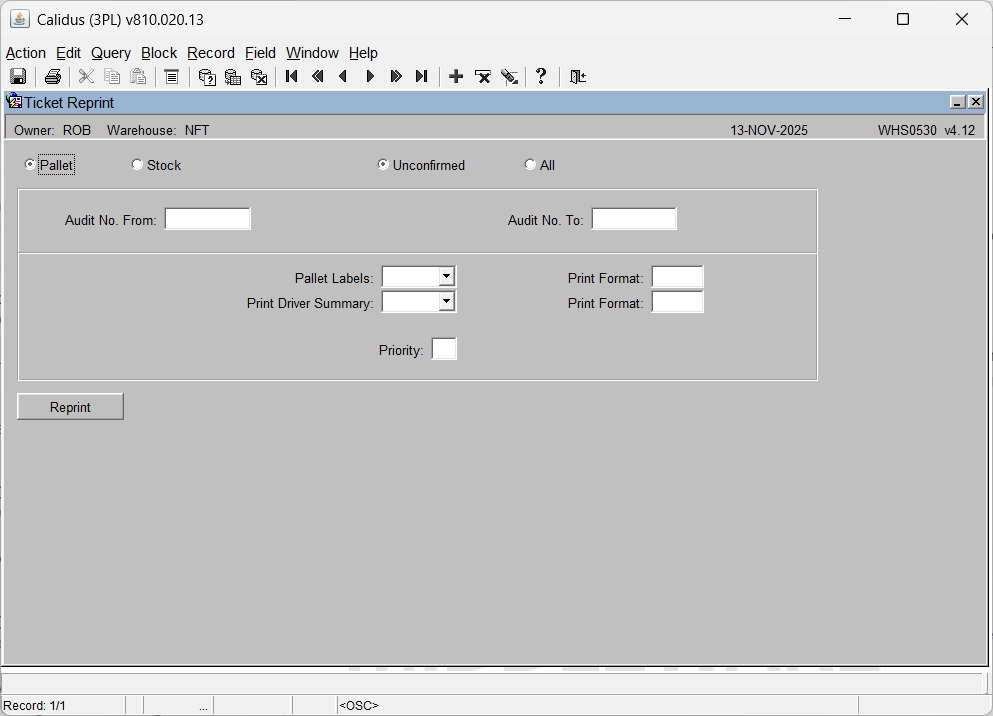This screenshot has width=993, height=716.
Task: Open Help via question mark icon
Action: (x=541, y=77)
